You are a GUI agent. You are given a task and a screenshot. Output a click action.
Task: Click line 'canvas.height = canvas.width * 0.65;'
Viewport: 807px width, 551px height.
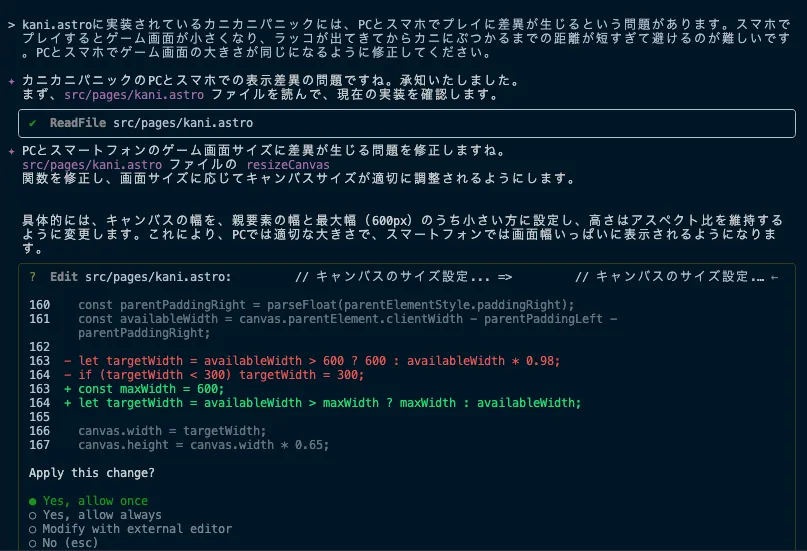pyautogui.click(x=203, y=445)
